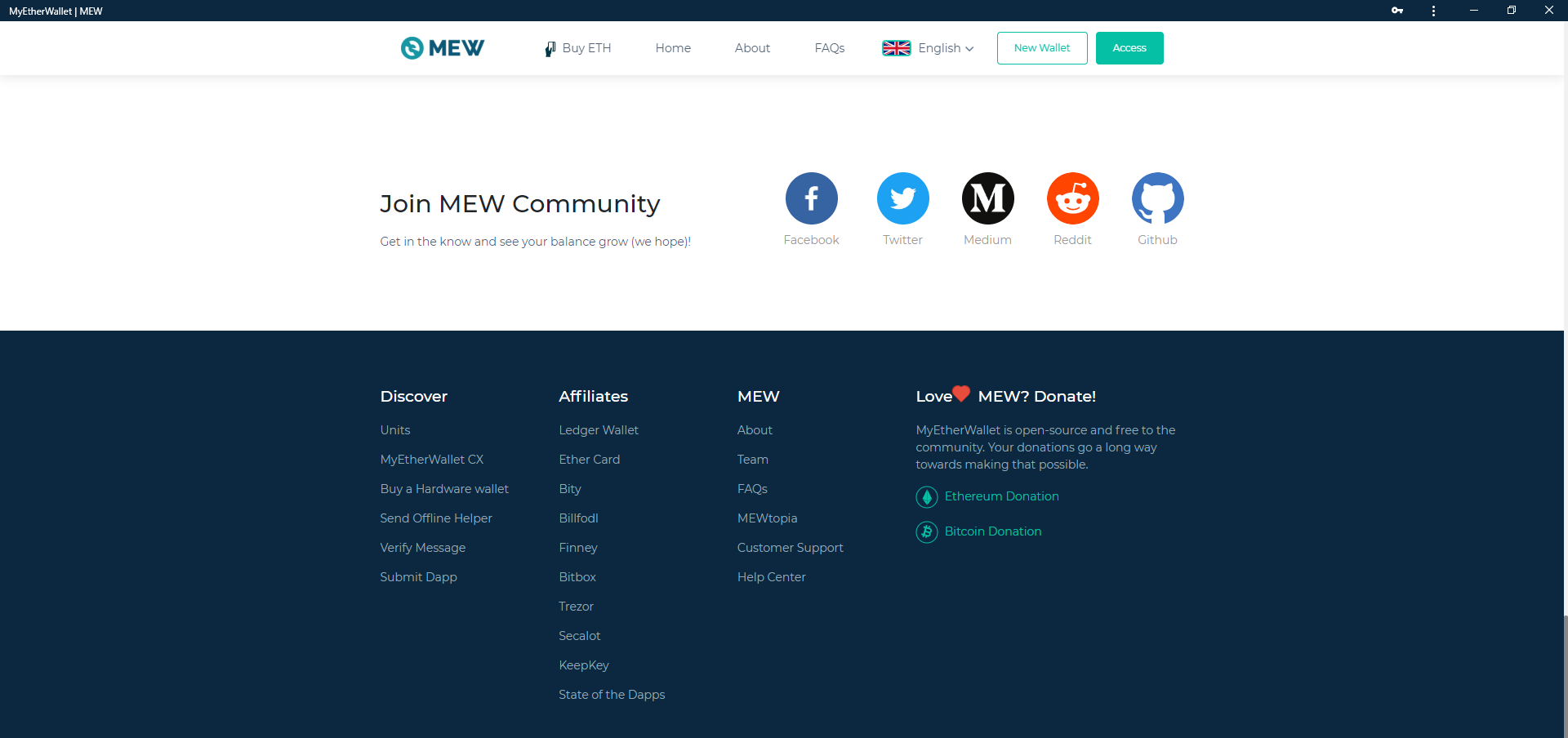Click the Join MEW Community heading
The height and width of the screenshot is (738, 1568).
(x=520, y=203)
